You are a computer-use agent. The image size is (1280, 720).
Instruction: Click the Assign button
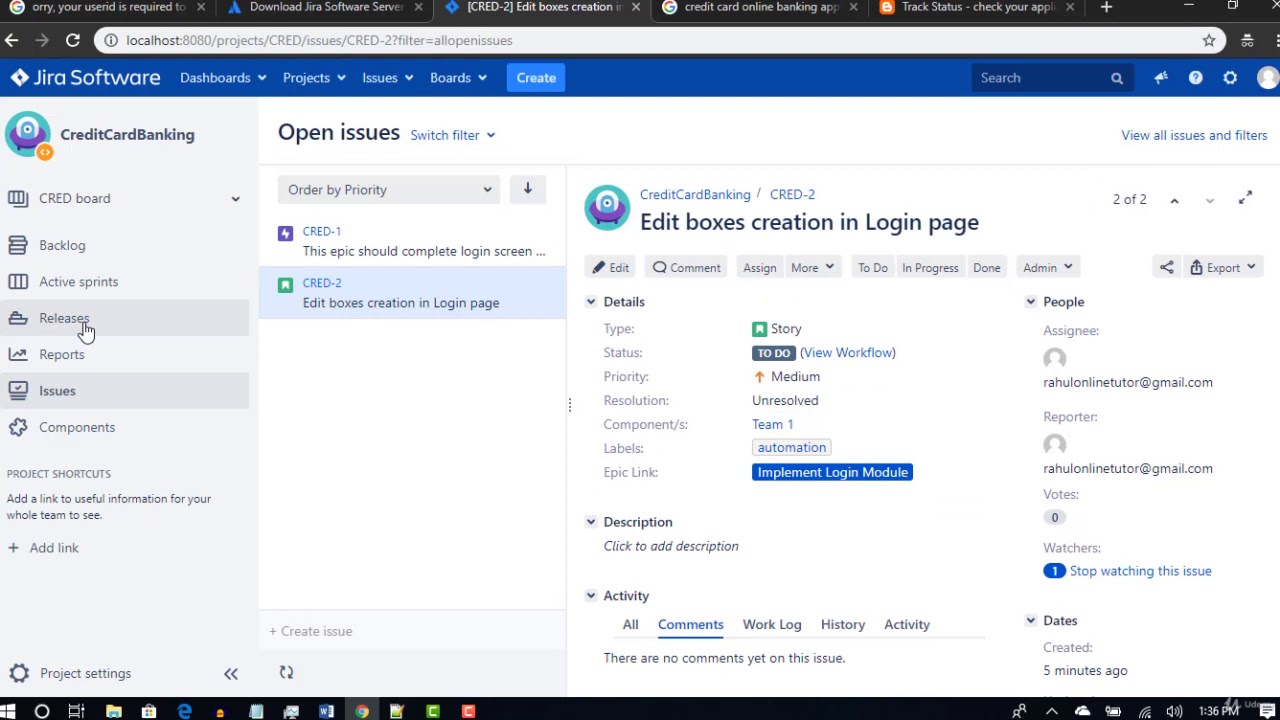(760, 268)
